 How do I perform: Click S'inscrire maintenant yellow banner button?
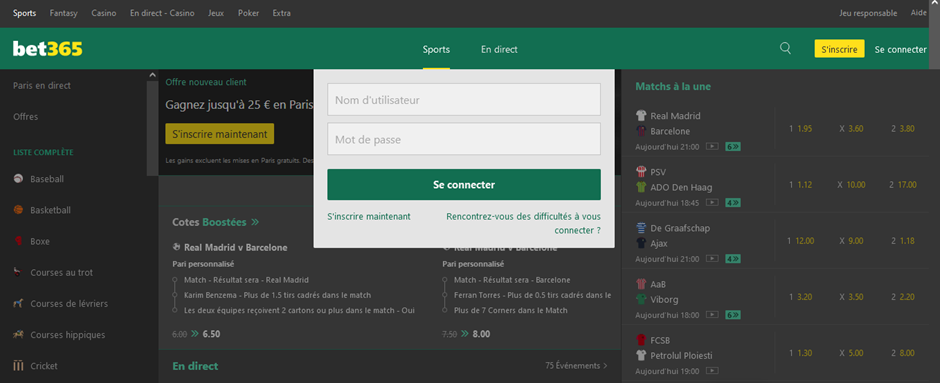(219, 134)
